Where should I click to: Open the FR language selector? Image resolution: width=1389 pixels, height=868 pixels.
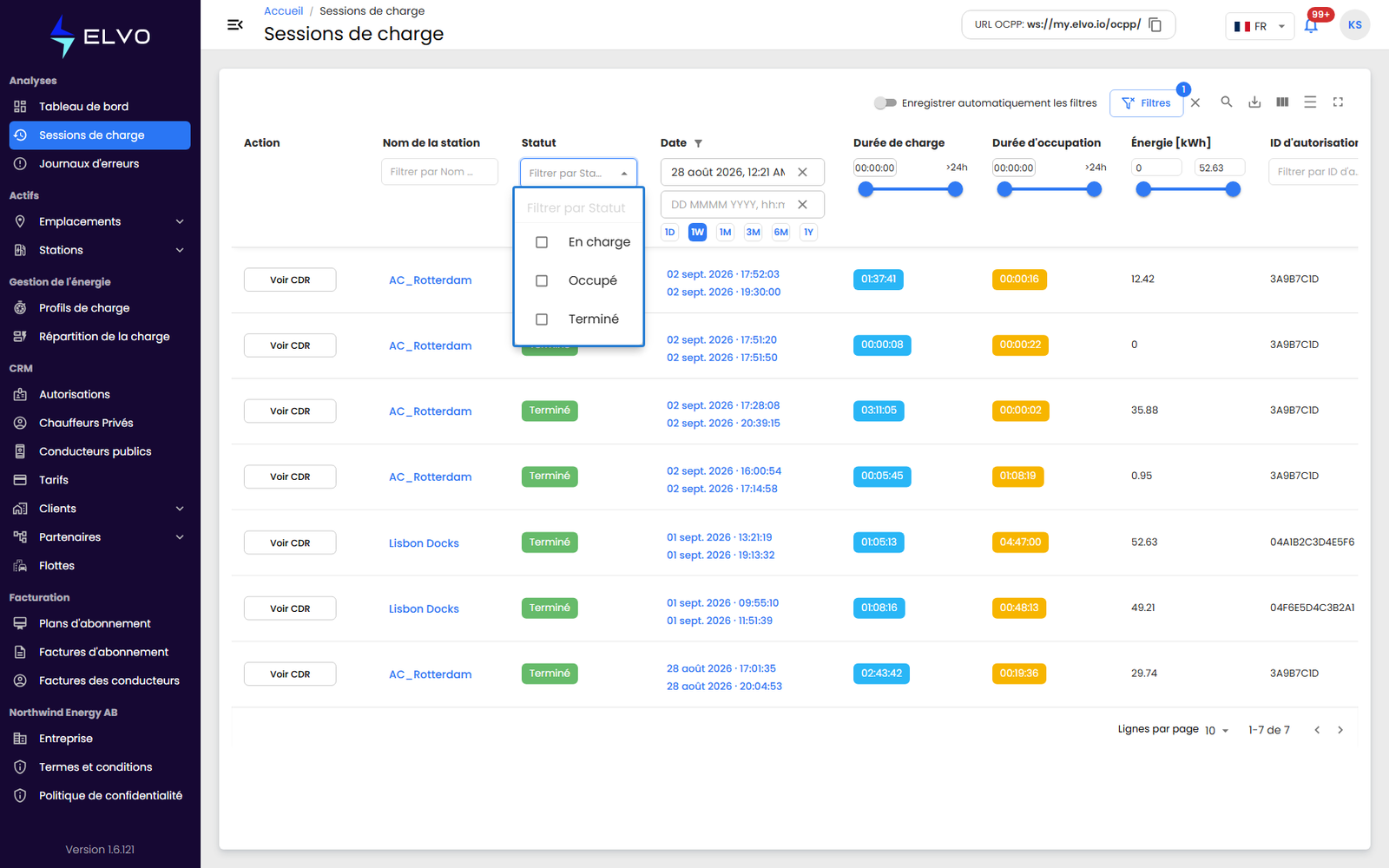pos(1260,26)
